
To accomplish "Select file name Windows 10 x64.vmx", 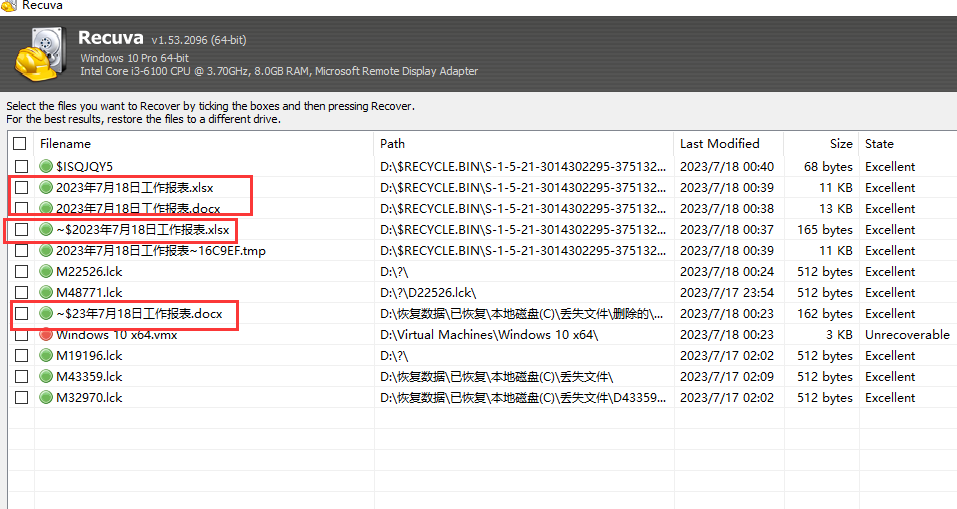I will click(x=117, y=334).
